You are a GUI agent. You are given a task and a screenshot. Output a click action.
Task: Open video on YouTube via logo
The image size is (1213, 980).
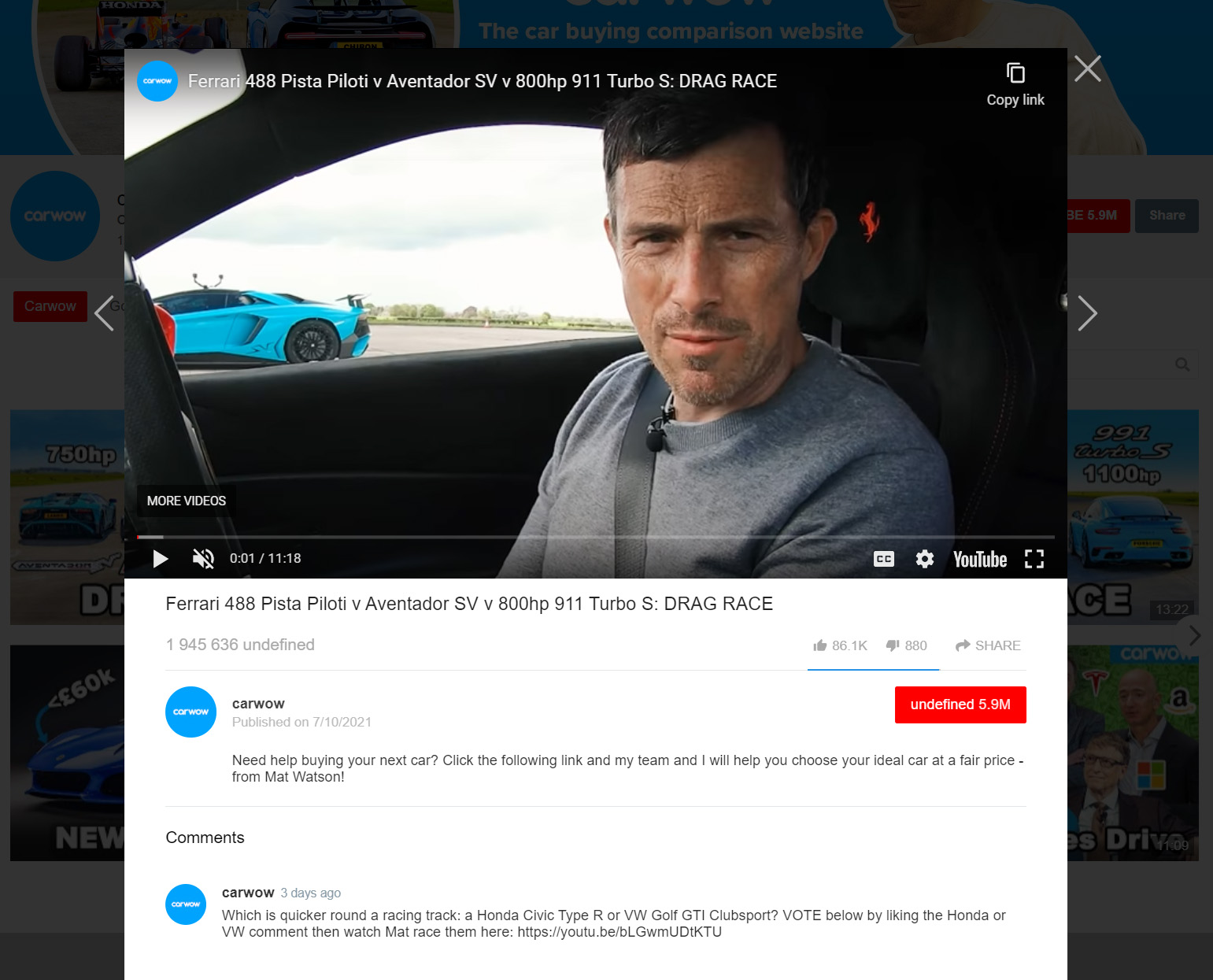click(x=980, y=559)
